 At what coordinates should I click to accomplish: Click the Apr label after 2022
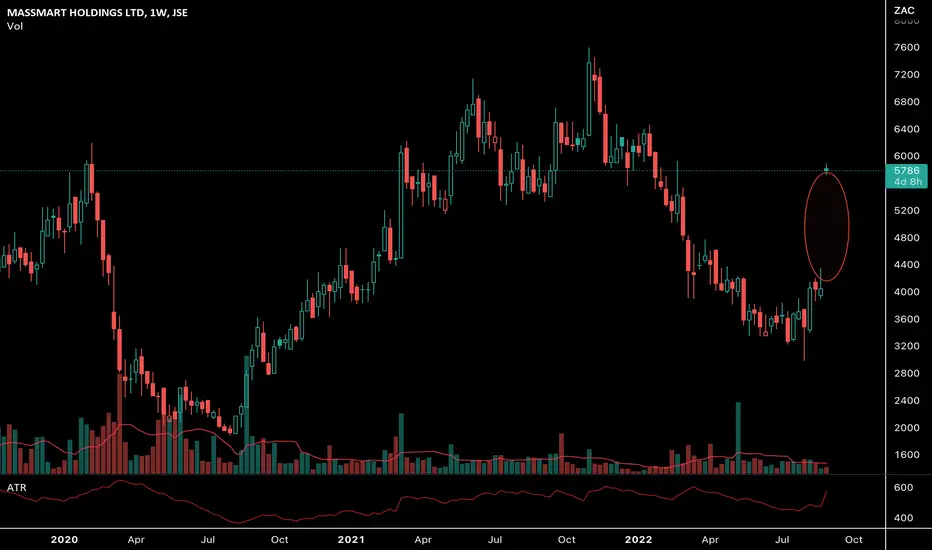[710, 540]
